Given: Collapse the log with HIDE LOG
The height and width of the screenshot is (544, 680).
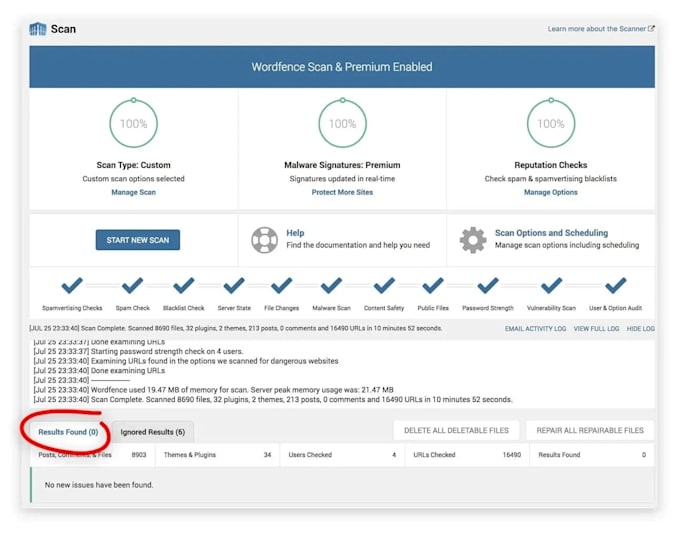Looking at the screenshot, I should [641, 329].
